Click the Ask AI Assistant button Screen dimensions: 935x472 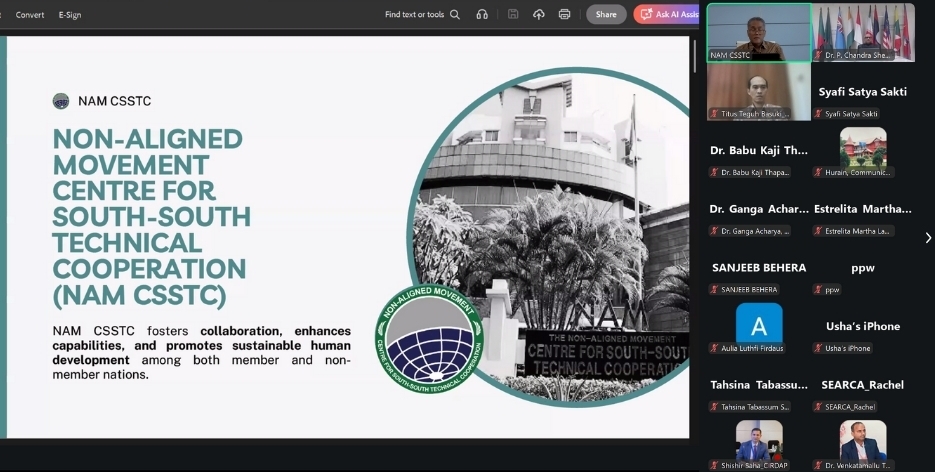pyautogui.click(x=667, y=14)
